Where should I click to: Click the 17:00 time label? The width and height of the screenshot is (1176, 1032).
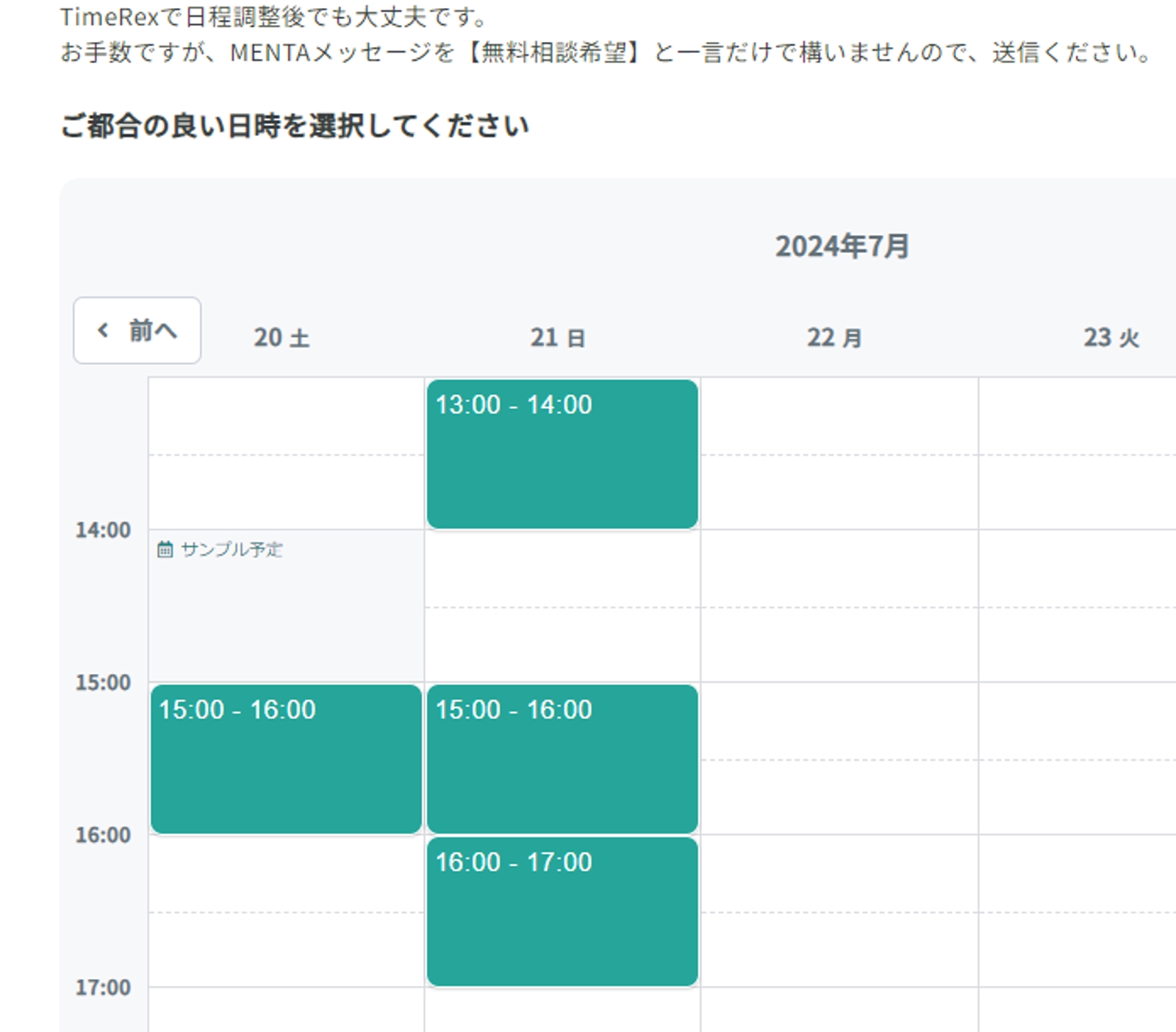[103, 987]
